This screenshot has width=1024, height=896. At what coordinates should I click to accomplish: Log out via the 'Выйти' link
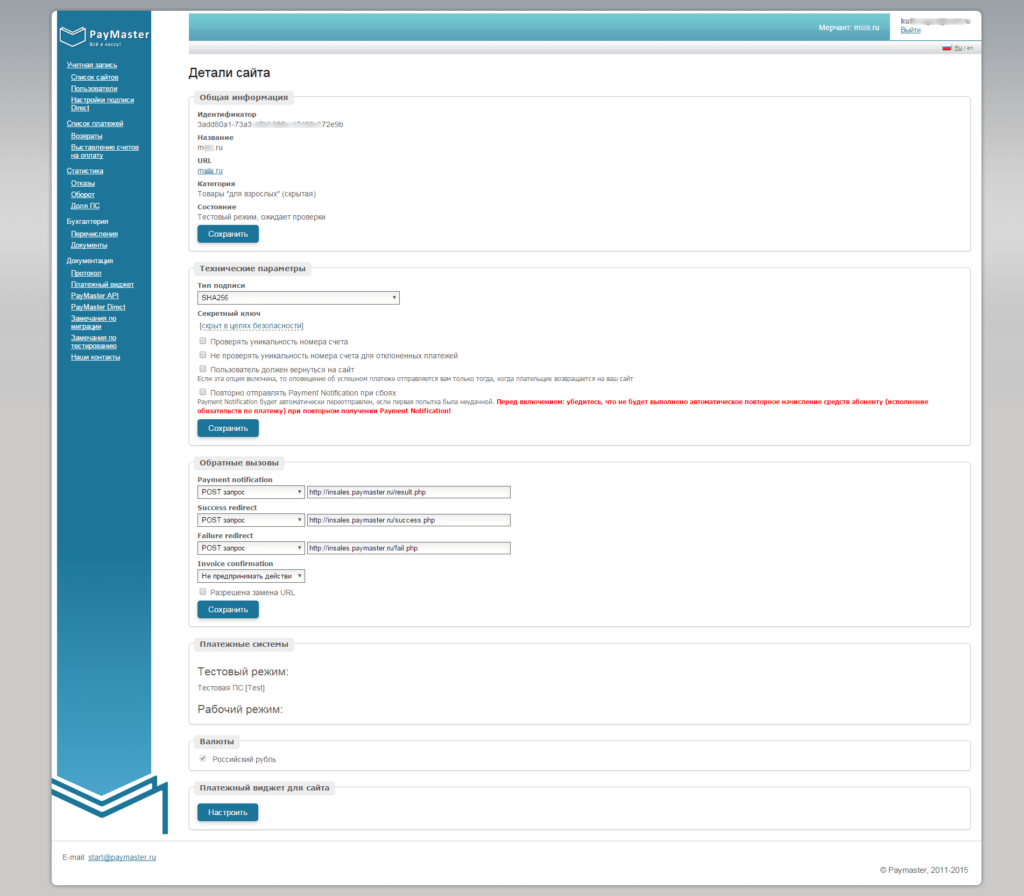910,30
